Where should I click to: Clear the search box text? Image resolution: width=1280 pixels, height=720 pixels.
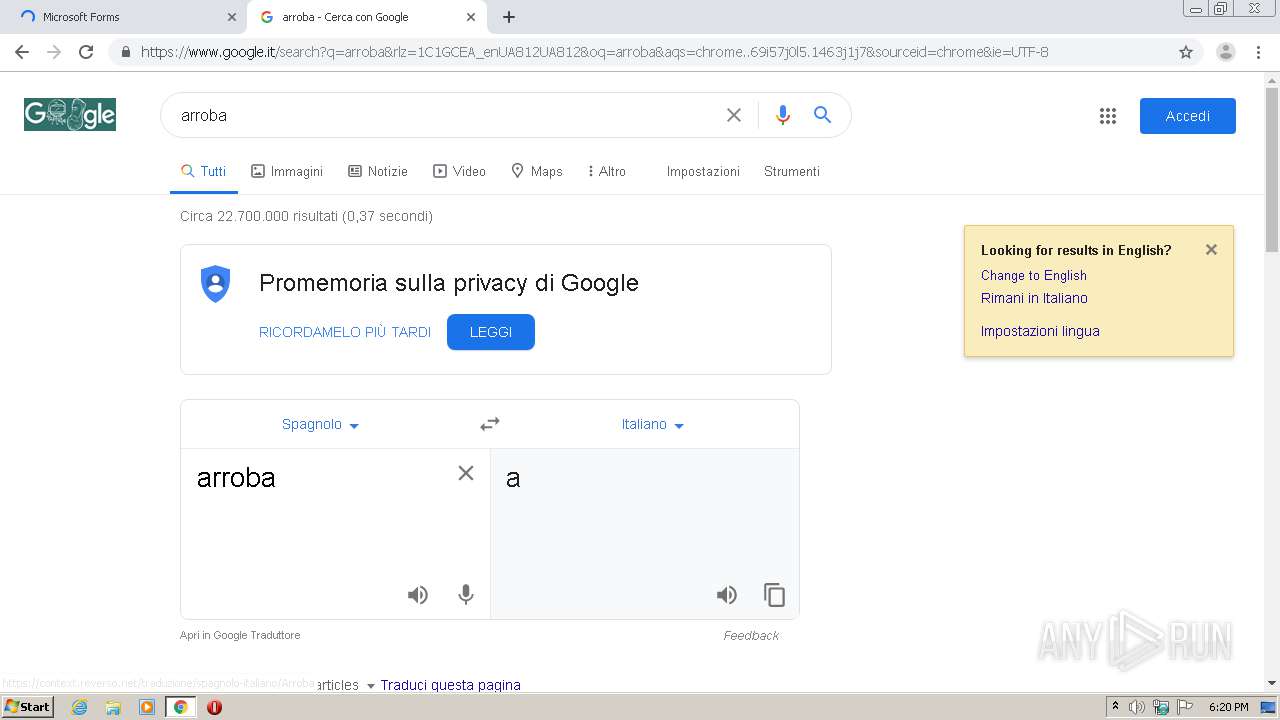pos(734,115)
